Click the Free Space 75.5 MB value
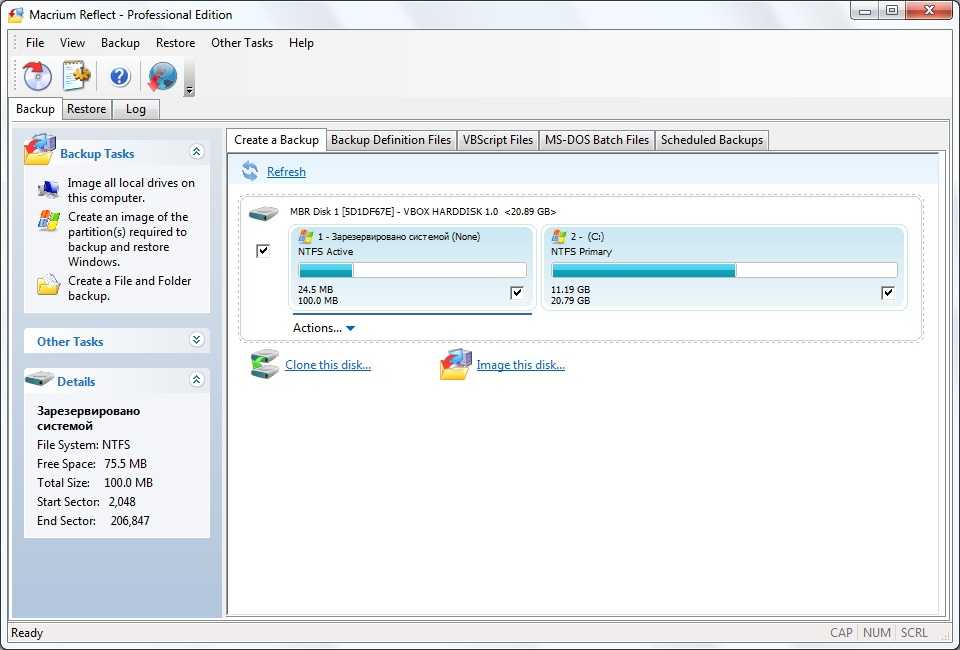The height and width of the screenshot is (650, 960). tap(126, 464)
